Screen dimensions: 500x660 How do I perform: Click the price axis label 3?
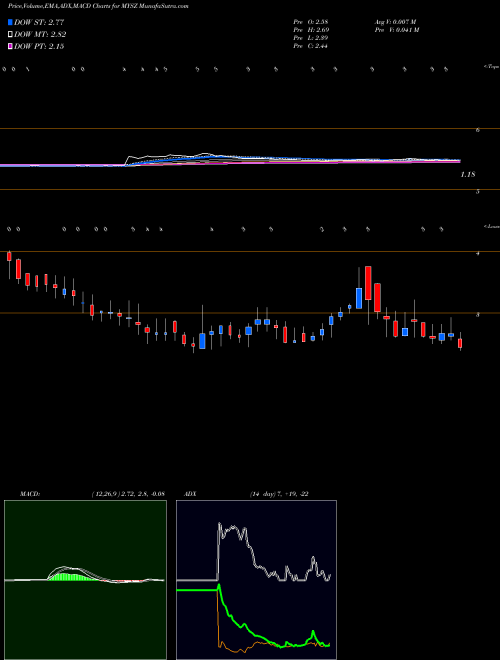478,315
